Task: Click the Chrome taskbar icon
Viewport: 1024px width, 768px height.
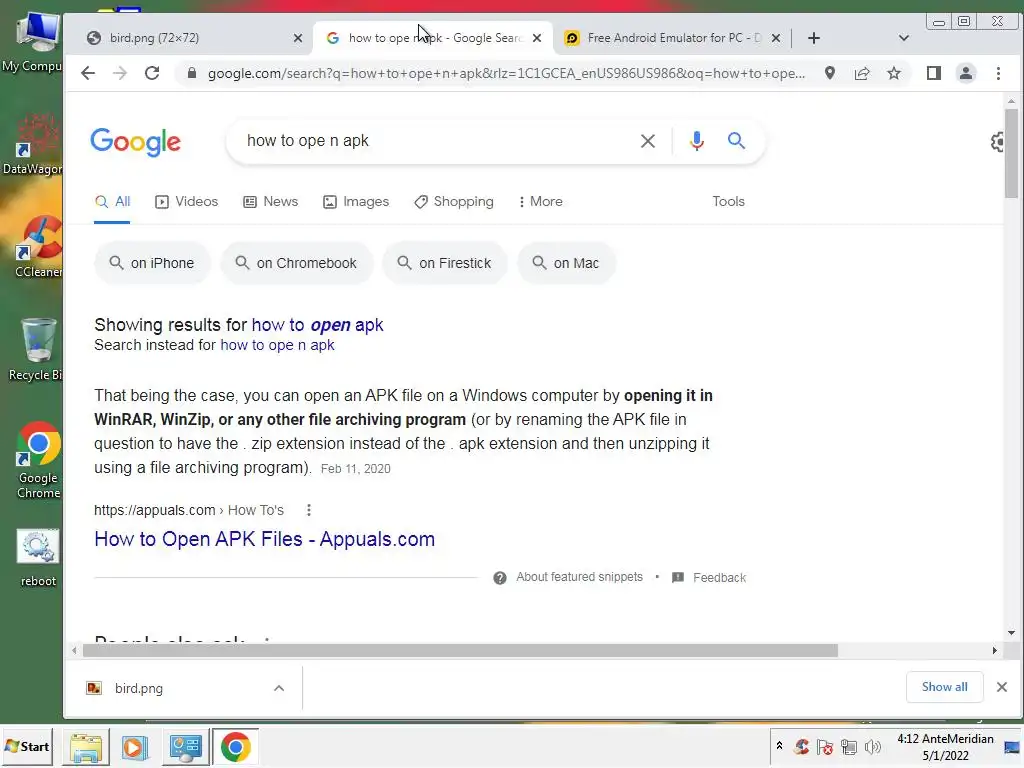Action: coord(235,747)
